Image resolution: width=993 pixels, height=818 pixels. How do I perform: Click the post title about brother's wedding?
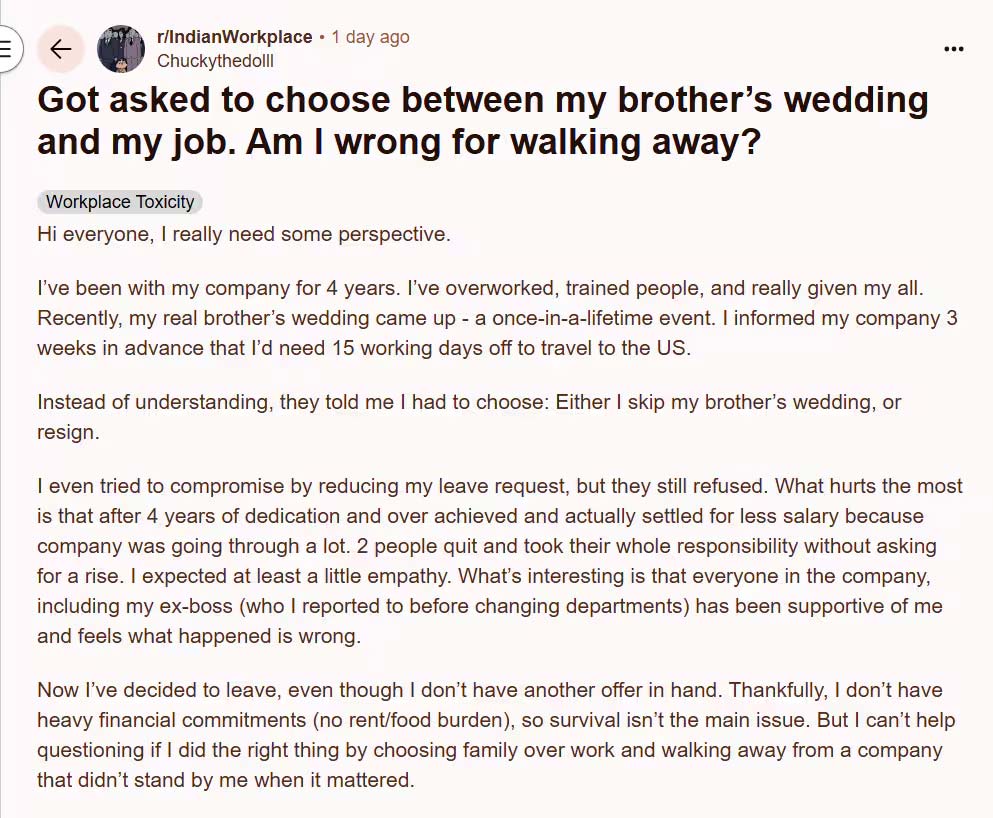pos(482,101)
